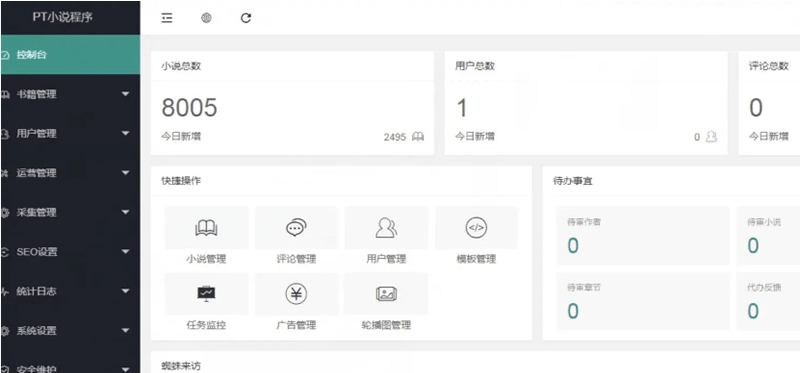Open 评论管理 chat bubble shortcut
The image size is (800, 373).
[296, 228]
